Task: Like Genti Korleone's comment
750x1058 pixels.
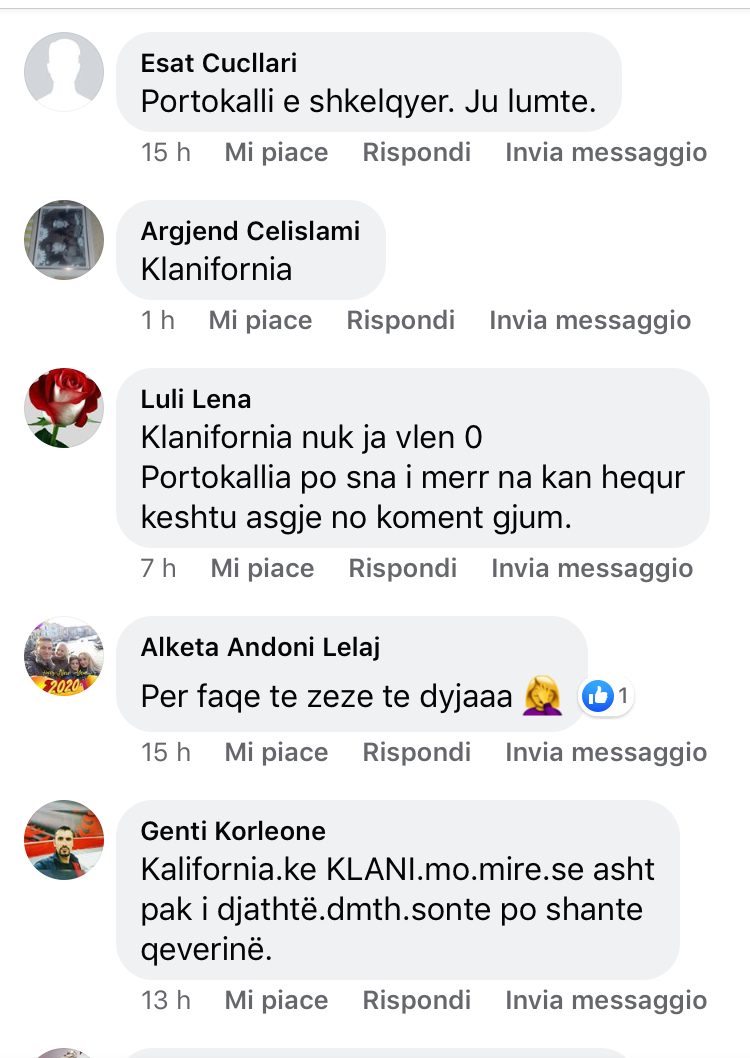Action: coord(277,1001)
